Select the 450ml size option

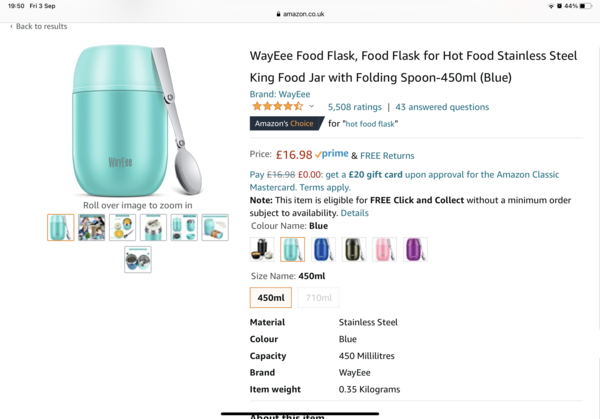tap(271, 297)
